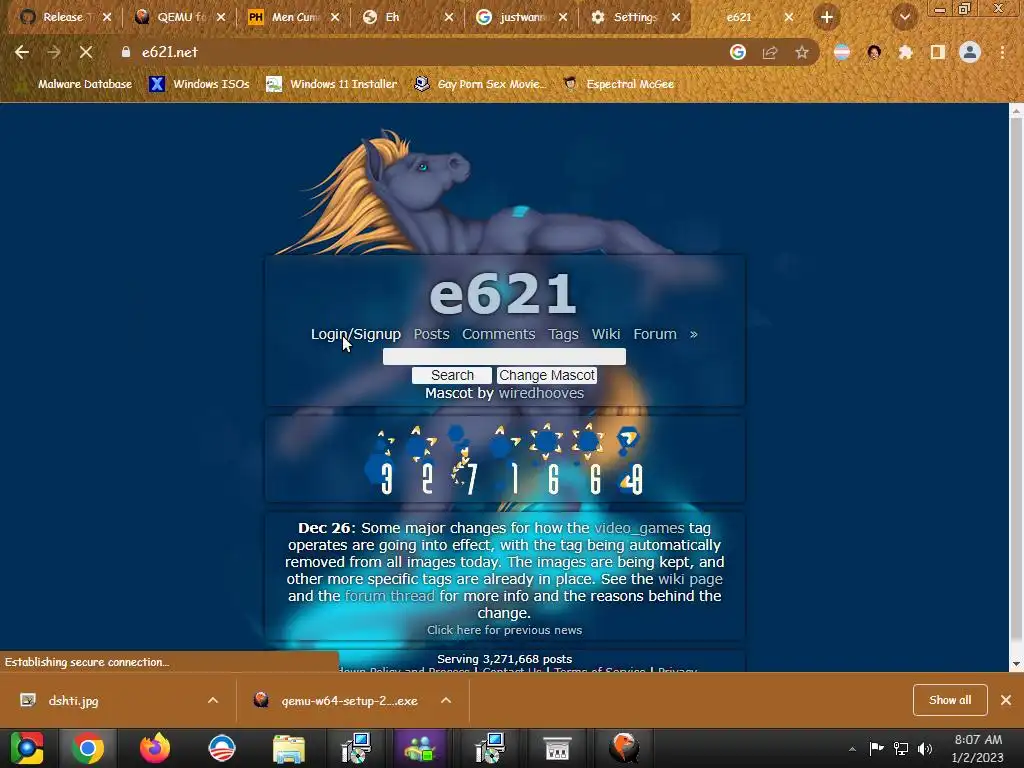The width and height of the screenshot is (1024, 768).
Task: Click the network tray icon
Action: (901, 748)
